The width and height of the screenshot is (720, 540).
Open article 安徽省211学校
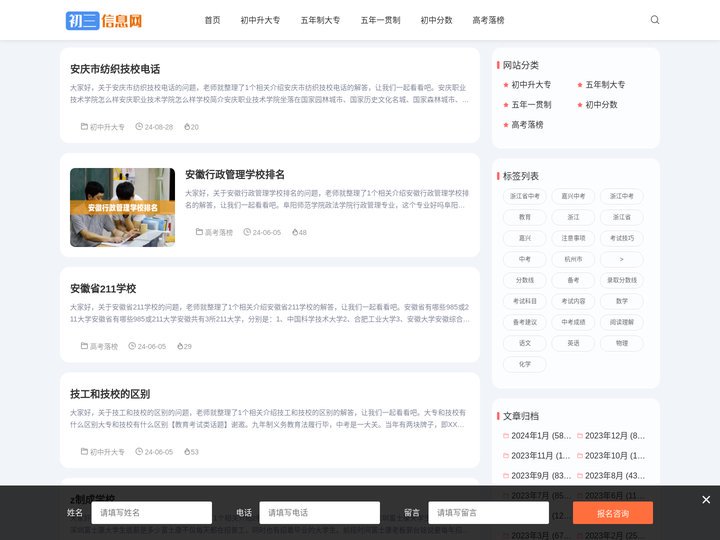coord(103,289)
